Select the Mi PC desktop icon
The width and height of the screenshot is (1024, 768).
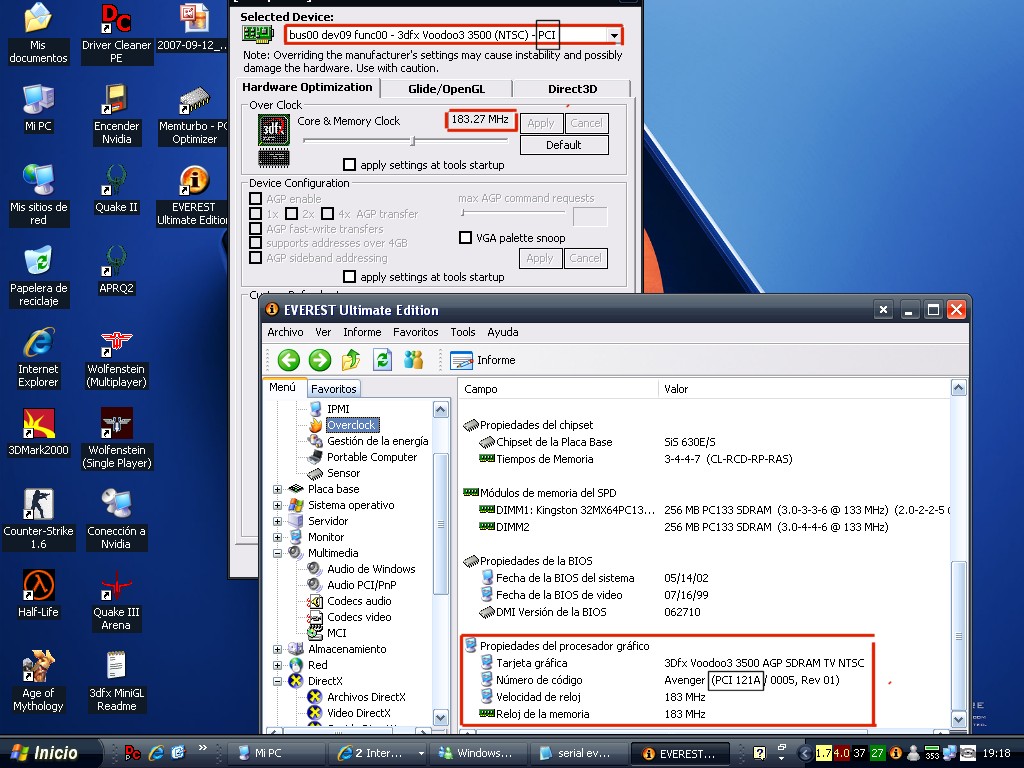coord(38,108)
